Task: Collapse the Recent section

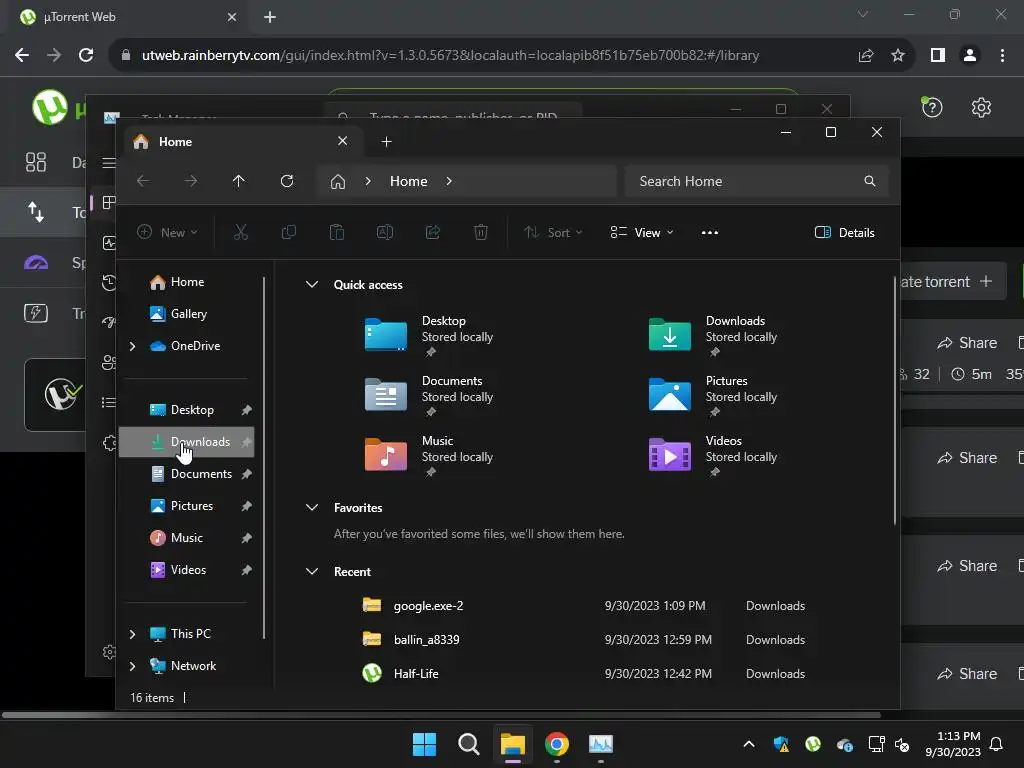Action: [x=312, y=571]
